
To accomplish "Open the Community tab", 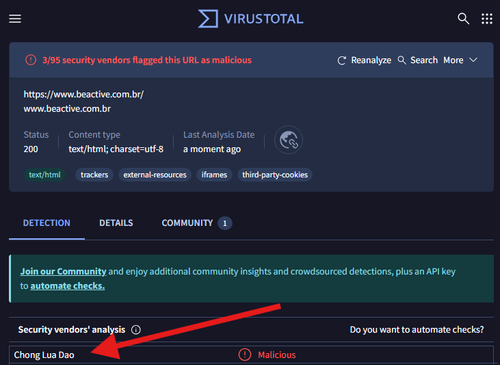I will pyautogui.click(x=187, y=223).
